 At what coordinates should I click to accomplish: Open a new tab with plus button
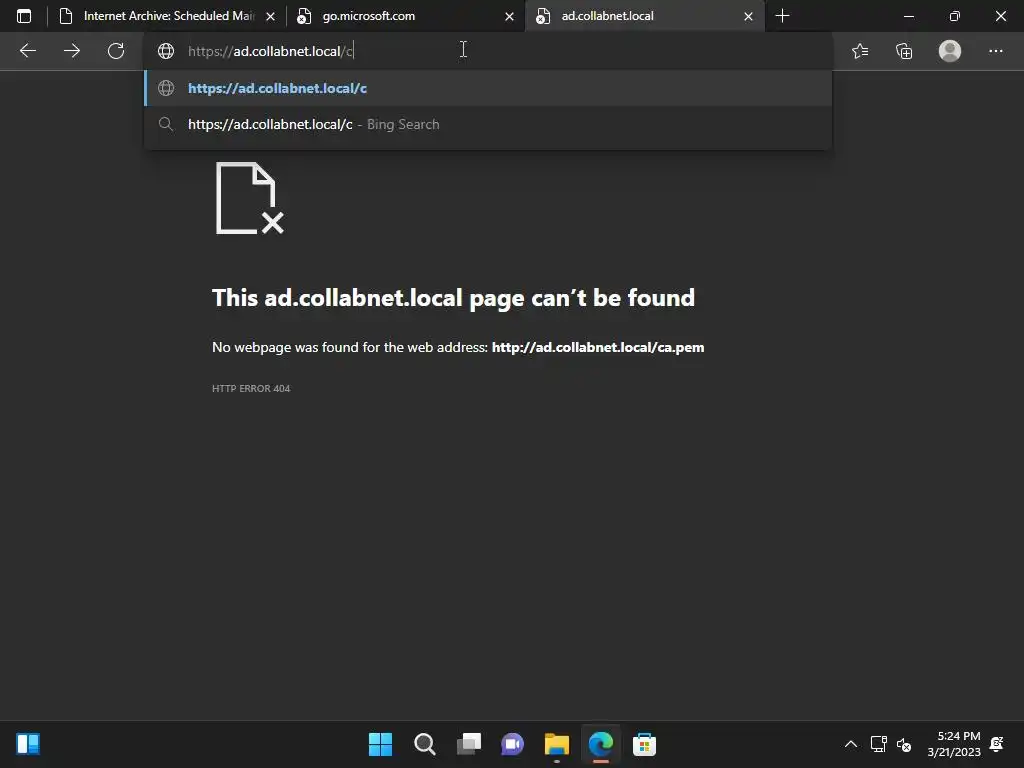[x=782, y=16]
